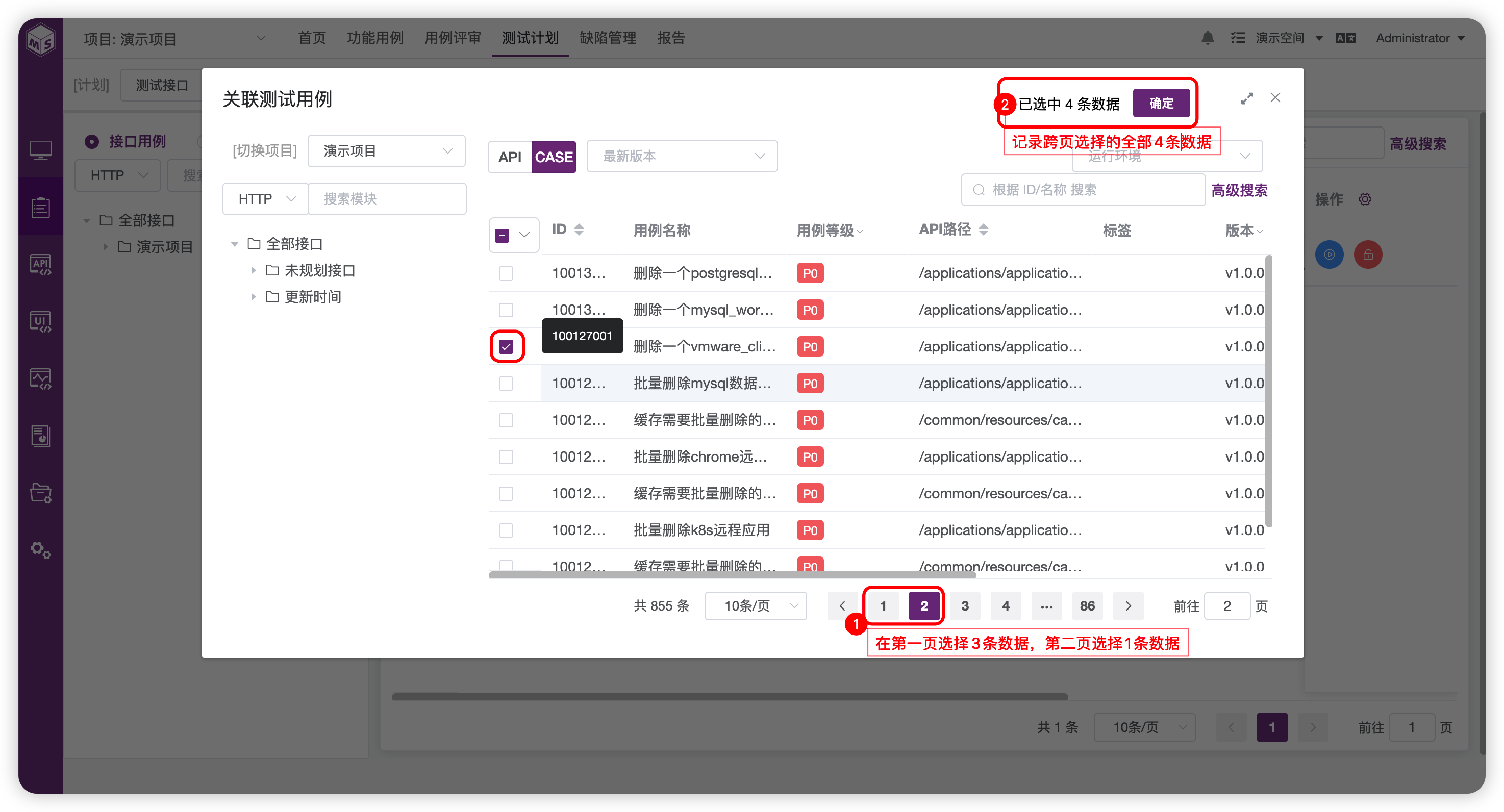Screen dimensions: 1504x812
Task: Open API testing module in sidebar
Action: 40,265
